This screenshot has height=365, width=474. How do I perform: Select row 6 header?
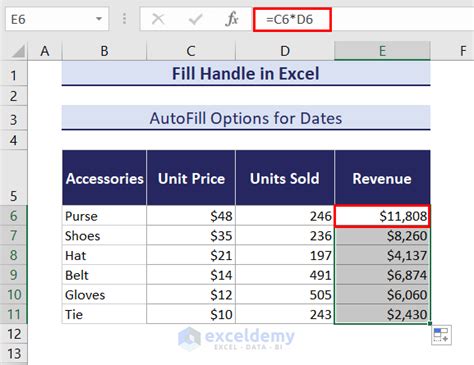click(x=13, y=216)
